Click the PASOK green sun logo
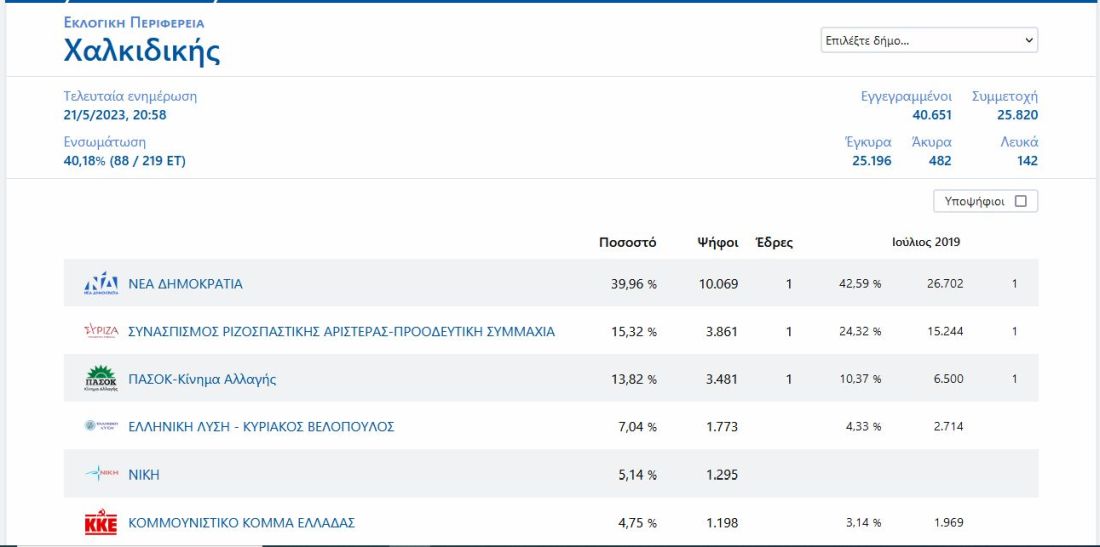The height and width of the screenshot is (547, 1100). coord(101,379)
